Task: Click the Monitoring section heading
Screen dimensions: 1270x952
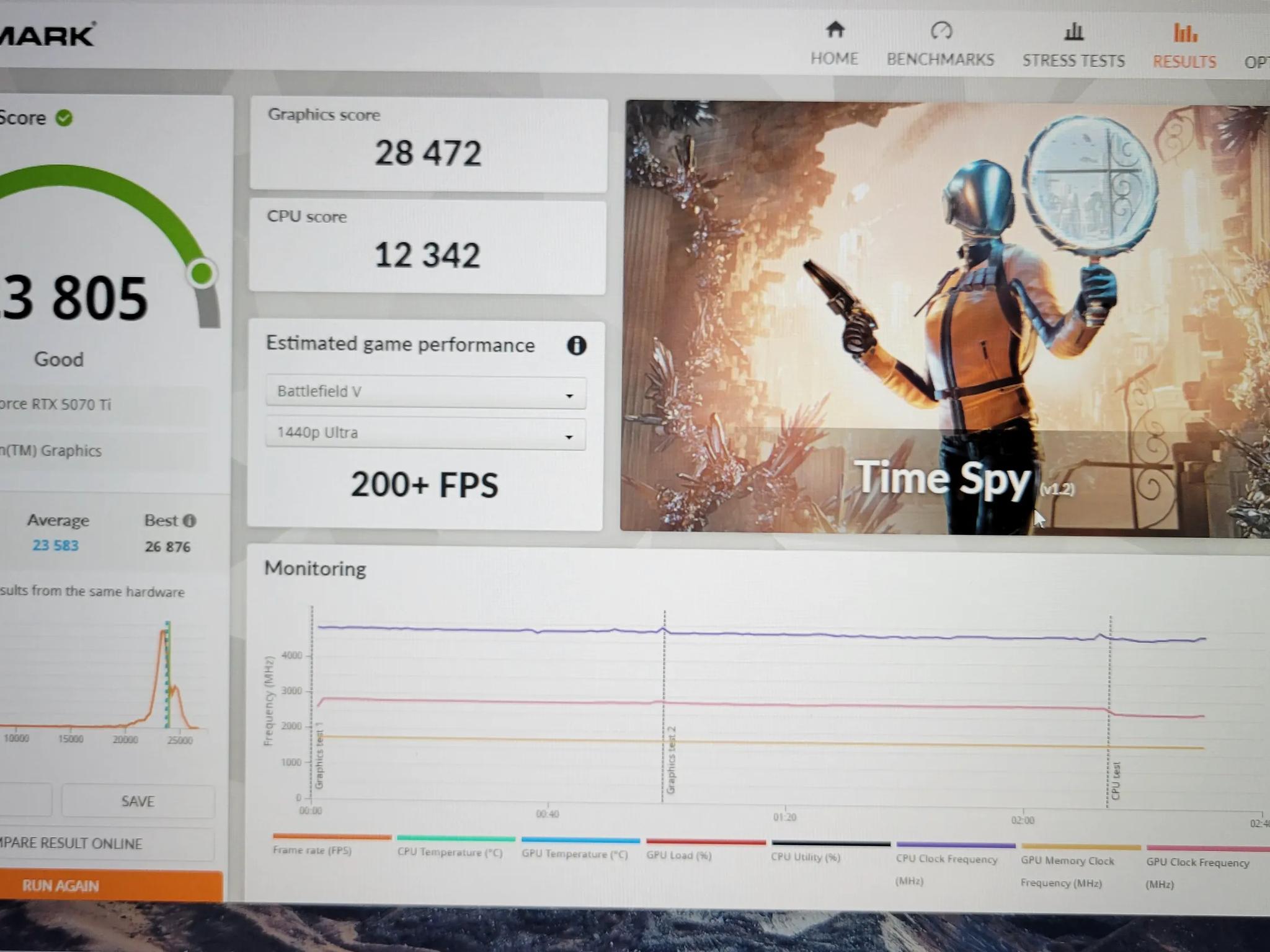Action: (x=315, y=569)
